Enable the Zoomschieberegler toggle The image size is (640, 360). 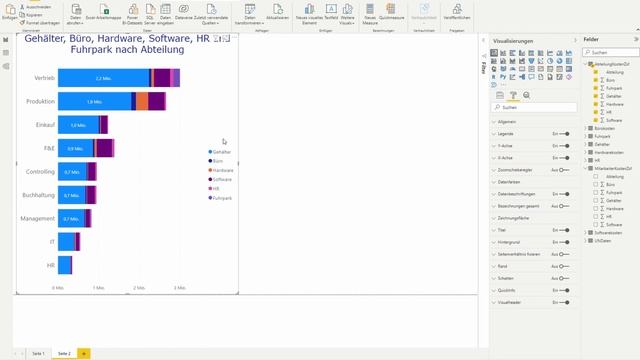(x=564, y=170)
